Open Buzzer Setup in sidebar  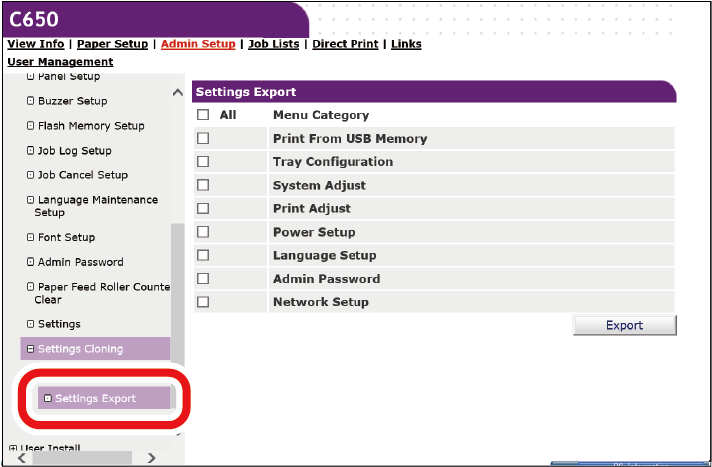pos(72,101)
